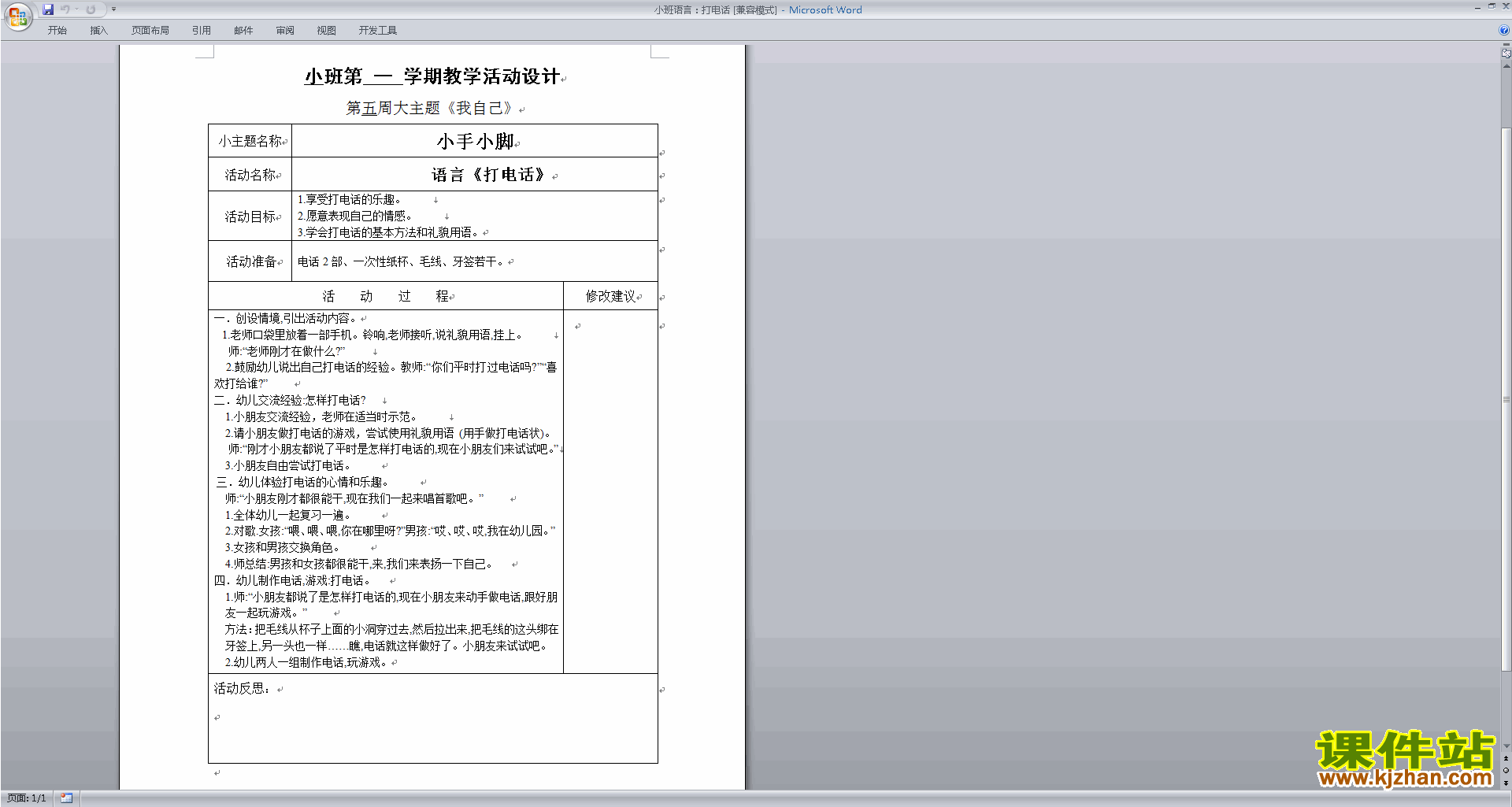1512x807 pixels.
Task: Click the empty 修改建议 column cell
Action: pos(610,491)
